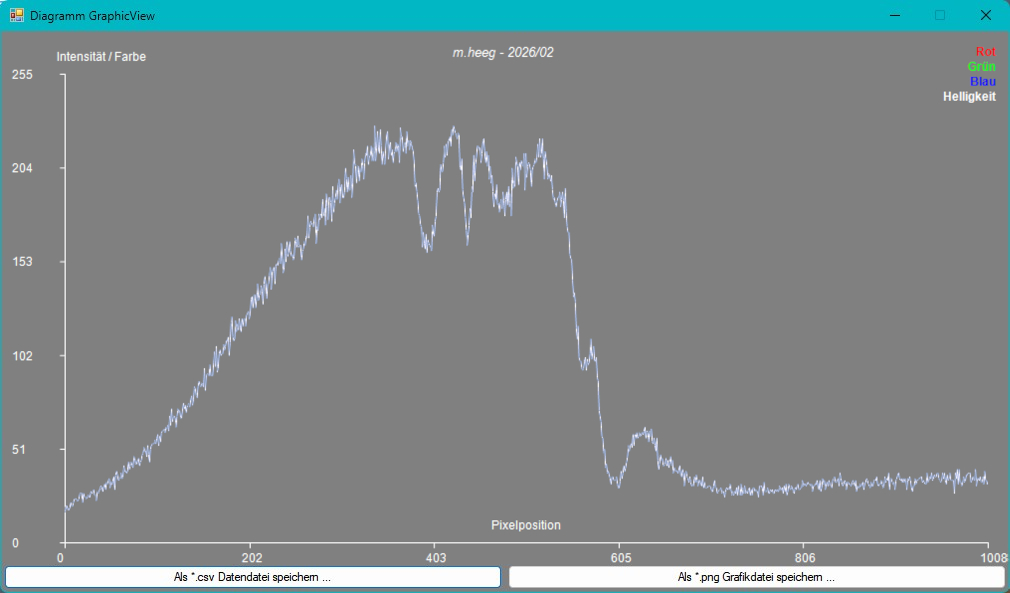The image size is (1010, 593).
Task: Click the Diagramm GraphicView app icon
Action: point(17,15)
